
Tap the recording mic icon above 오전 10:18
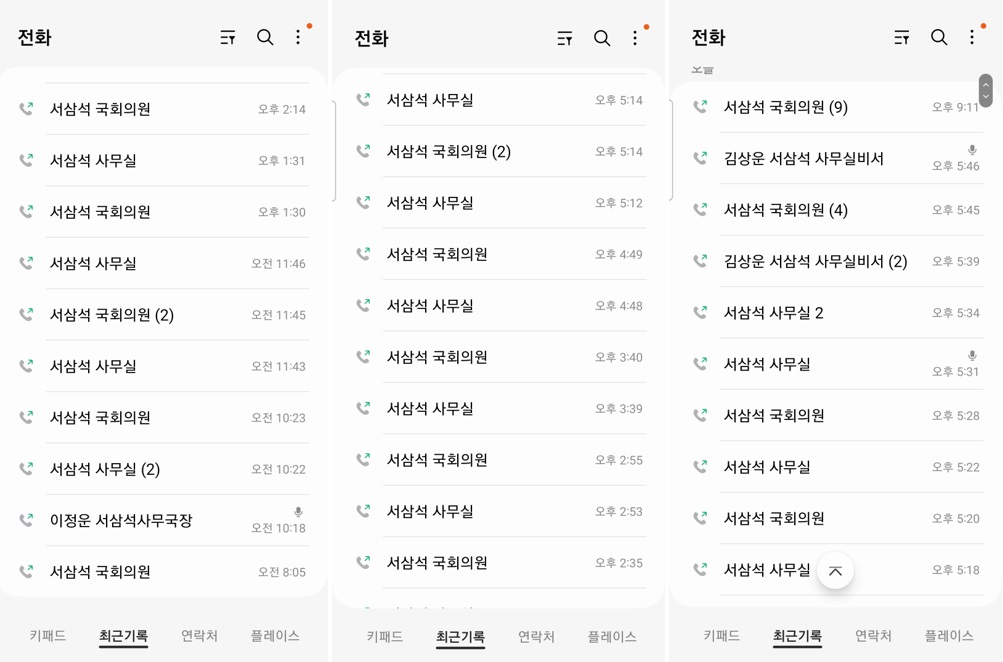[x=297, y=512]
